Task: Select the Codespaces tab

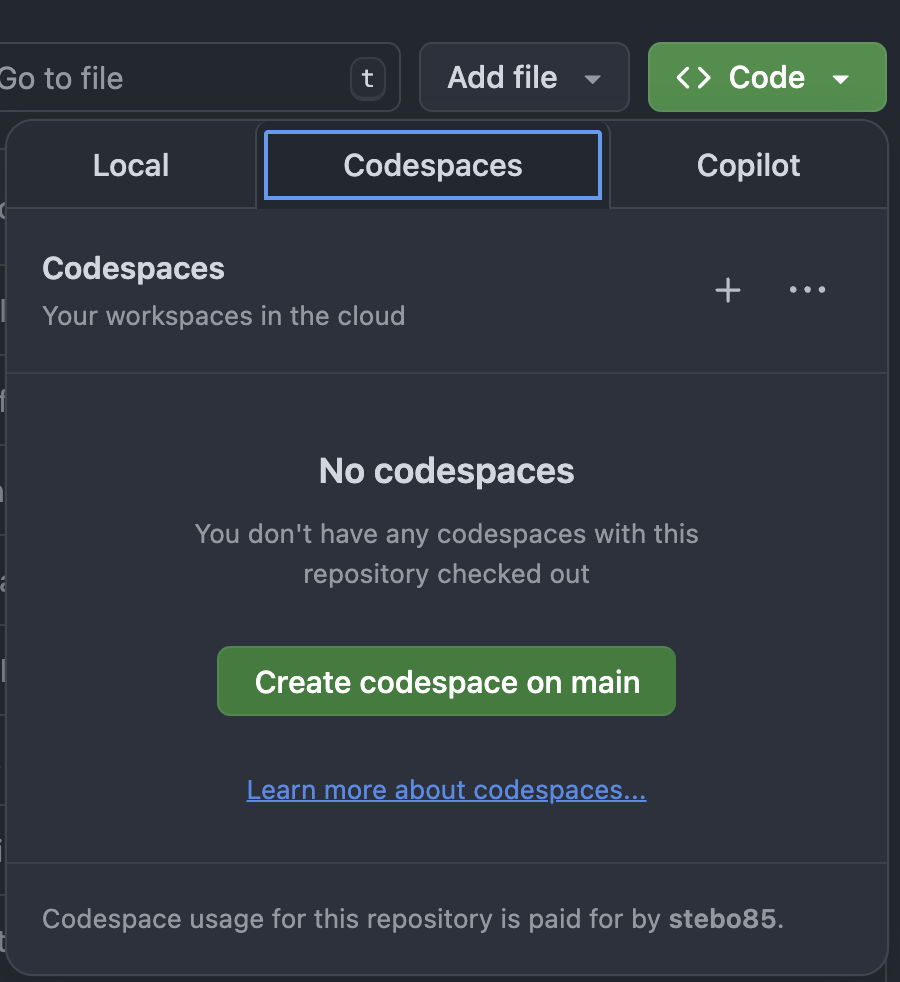Action: coord(432,165)
